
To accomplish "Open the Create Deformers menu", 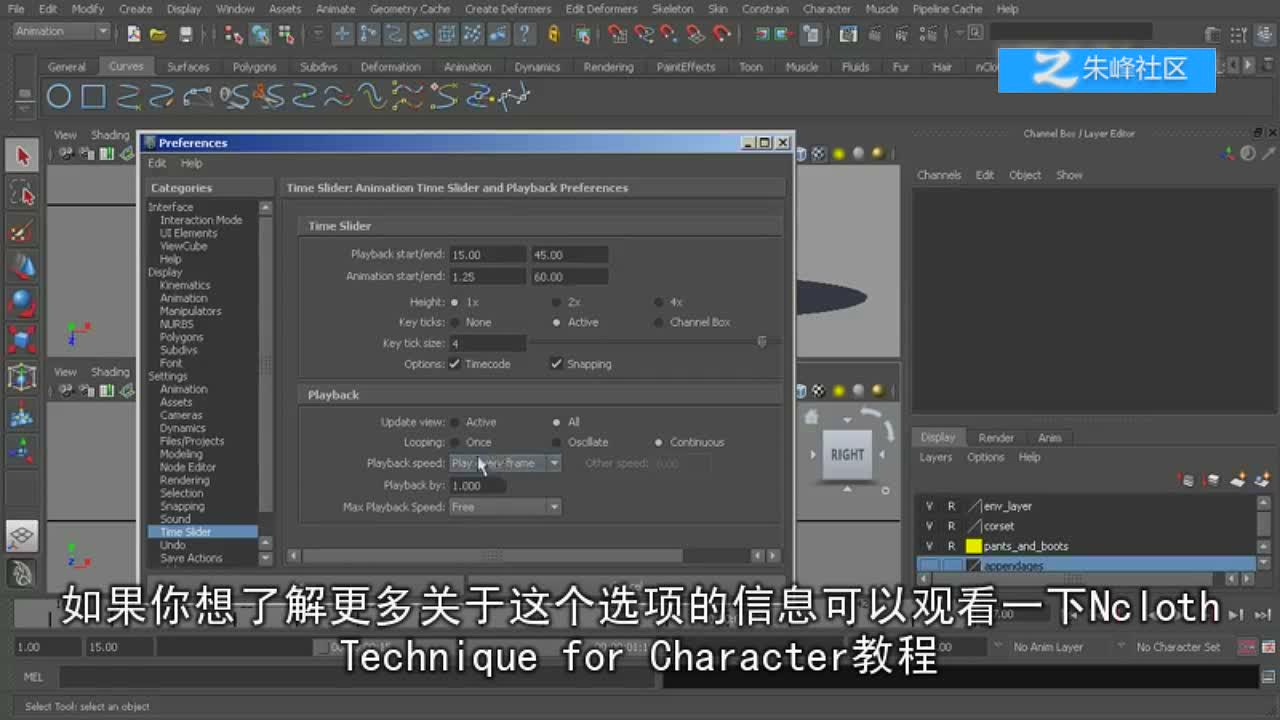I will [x=508, y=9].
